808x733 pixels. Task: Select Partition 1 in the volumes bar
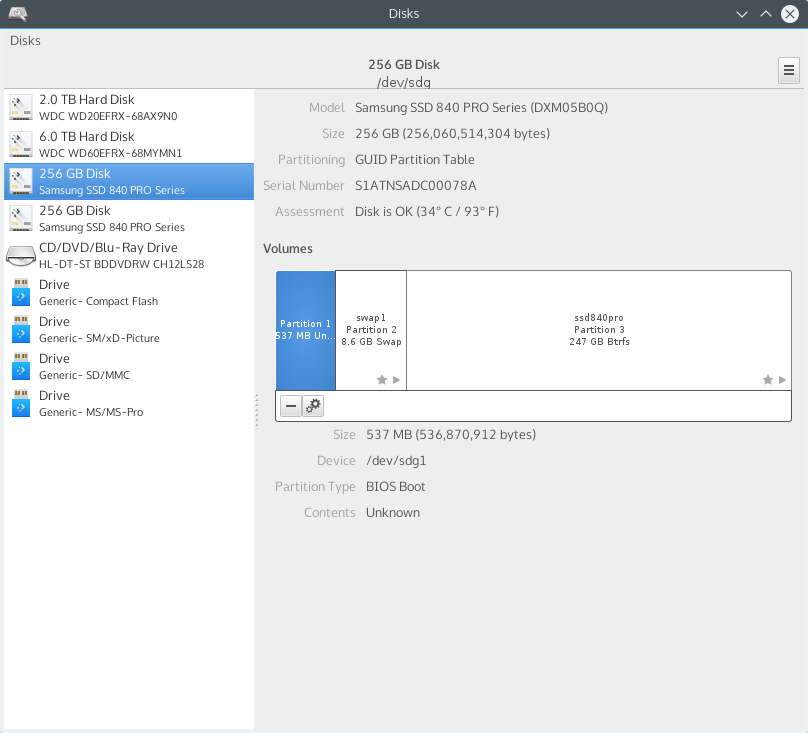point(306,330)
